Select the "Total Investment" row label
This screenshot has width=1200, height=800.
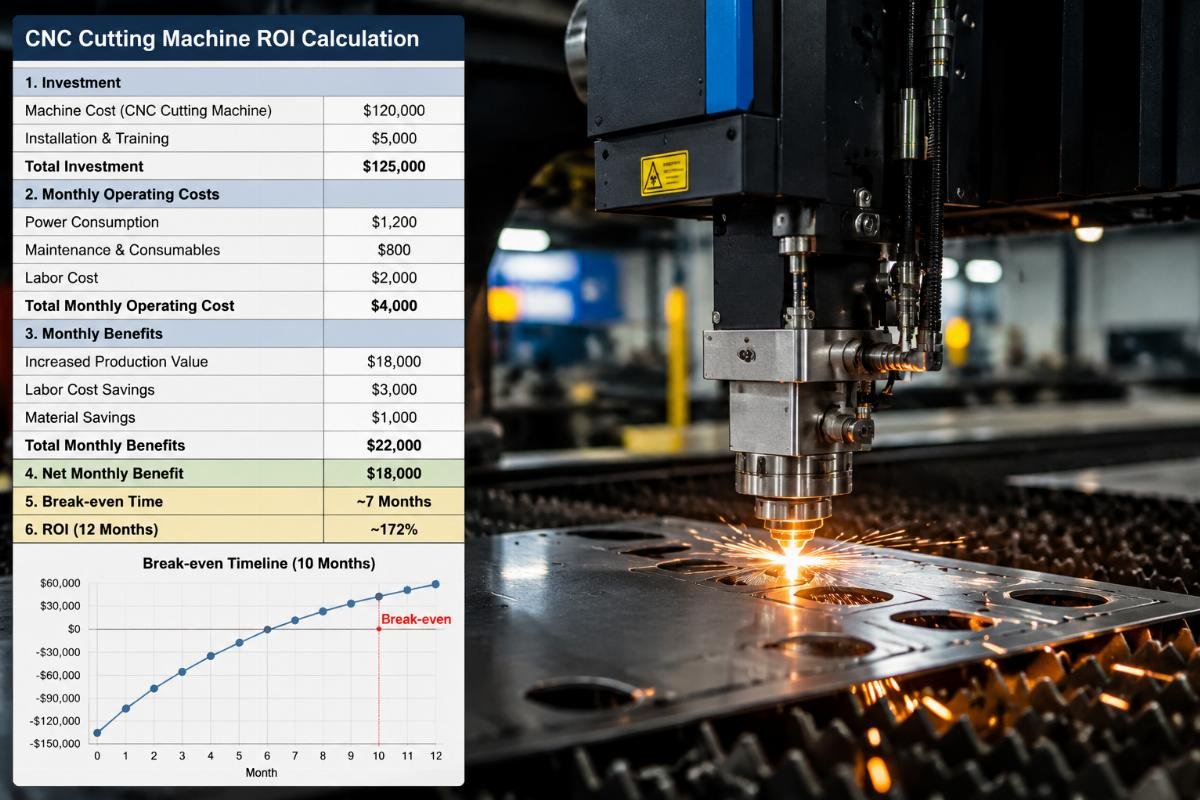pos(84,166)
